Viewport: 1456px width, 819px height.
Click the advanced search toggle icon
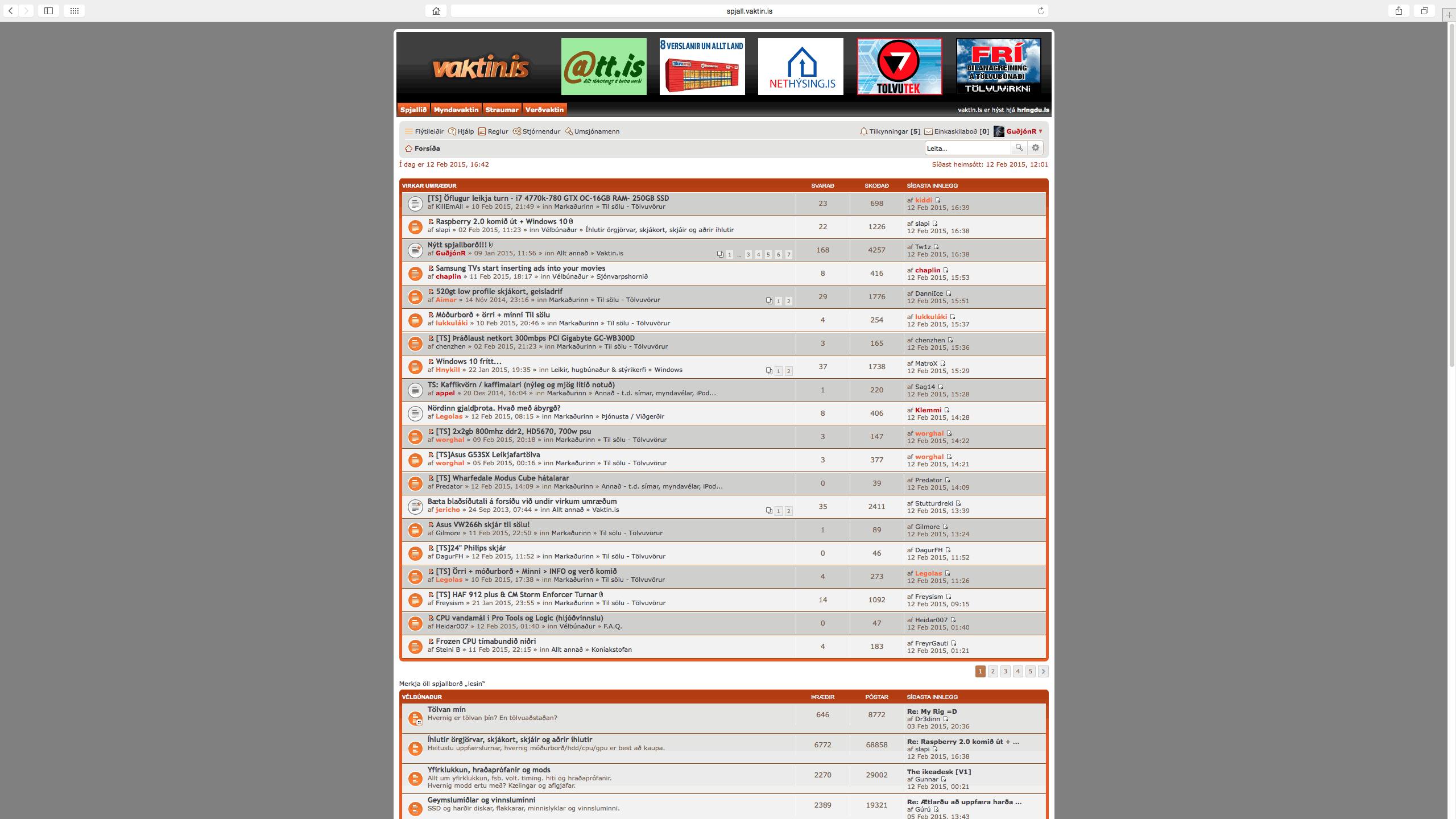click(x=1037, y=148)
